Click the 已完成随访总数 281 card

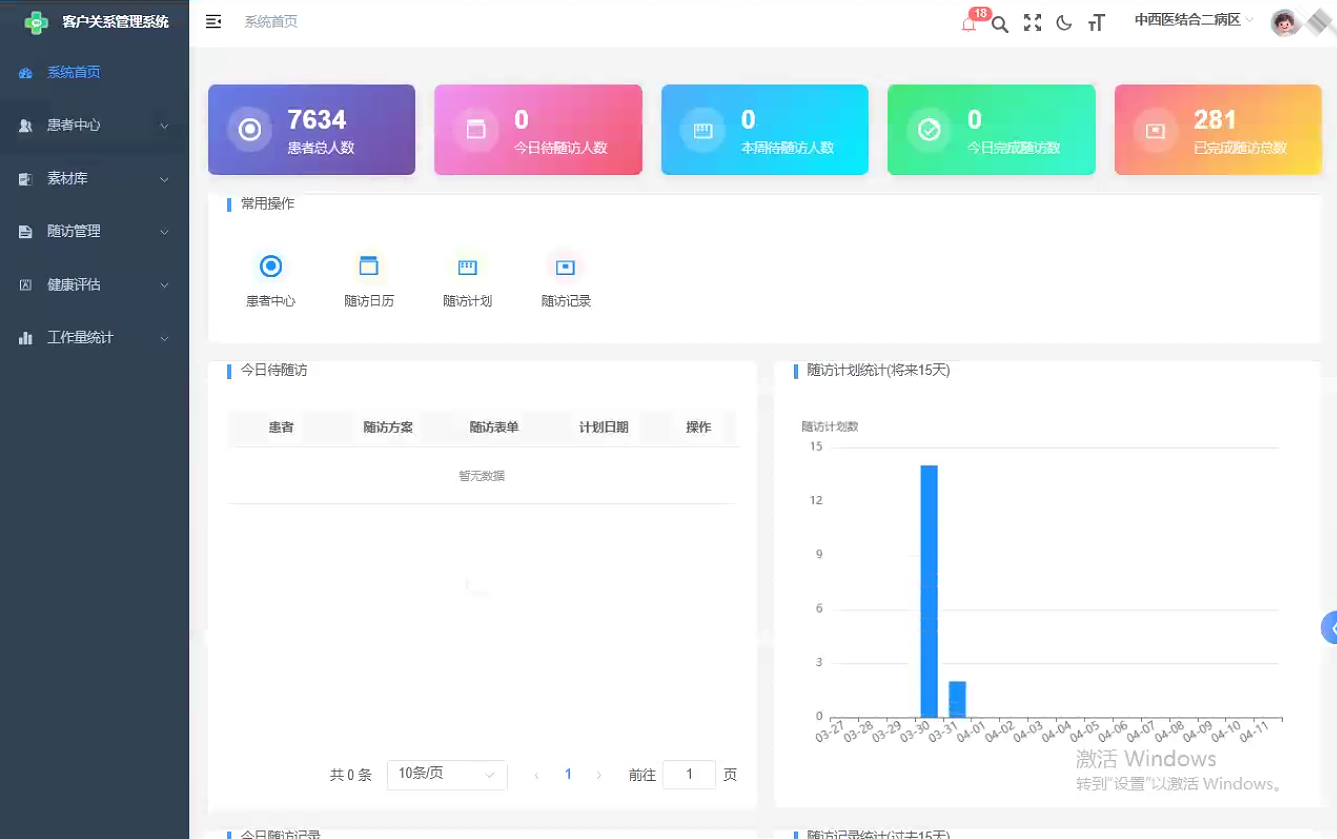coord(1217,129)
